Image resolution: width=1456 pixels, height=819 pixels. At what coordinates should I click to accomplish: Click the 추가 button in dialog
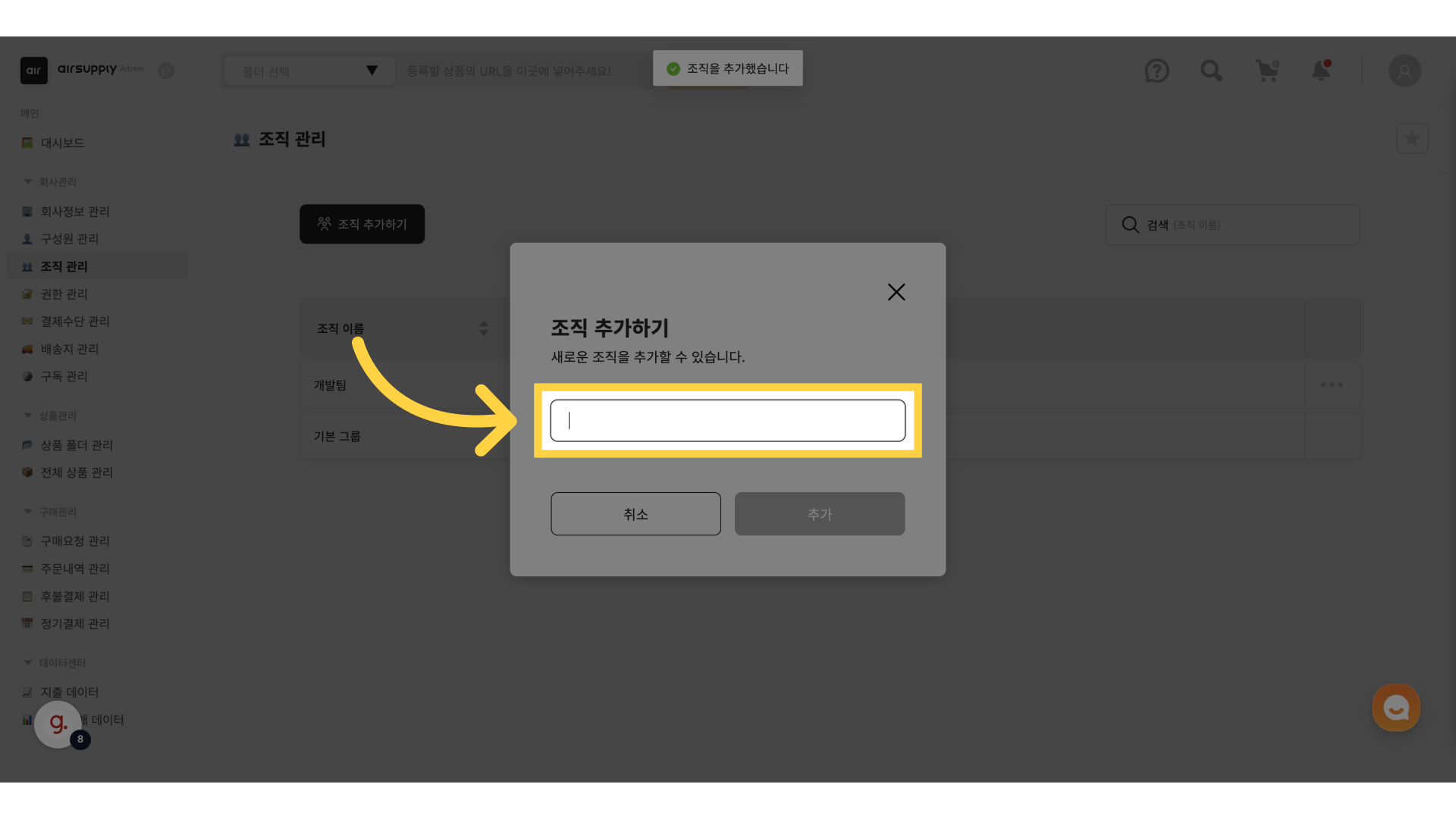[x=819, y=514]
